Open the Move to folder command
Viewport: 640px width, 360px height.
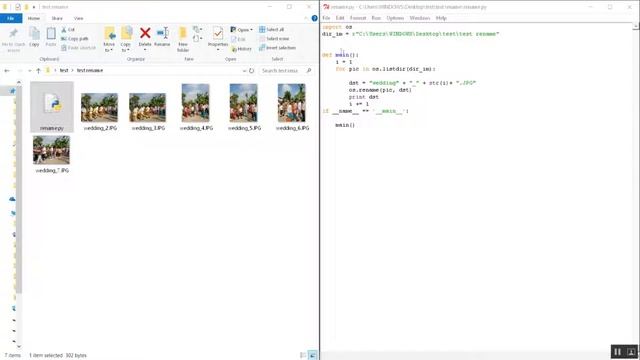[109, 39]
